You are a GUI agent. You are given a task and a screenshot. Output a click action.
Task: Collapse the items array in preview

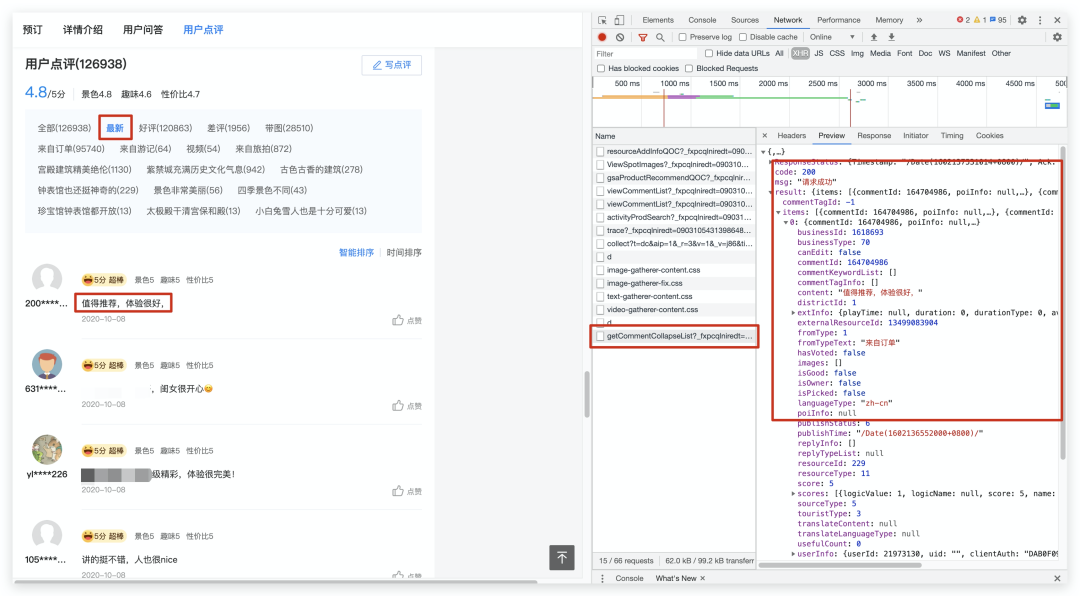click(x=777, y=212)
